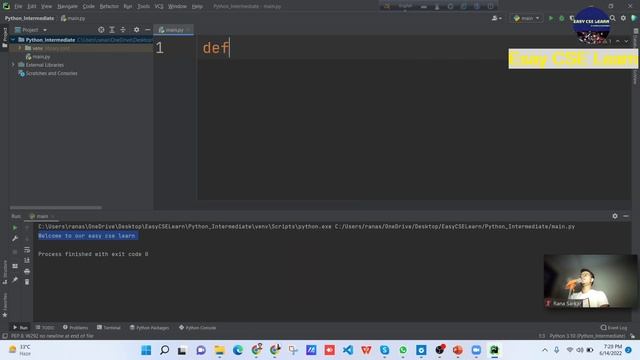The height and width of the screenshot is (360, 640).
Task: Debug 'main' with the bug icon
Action: [x=562, y=18]
